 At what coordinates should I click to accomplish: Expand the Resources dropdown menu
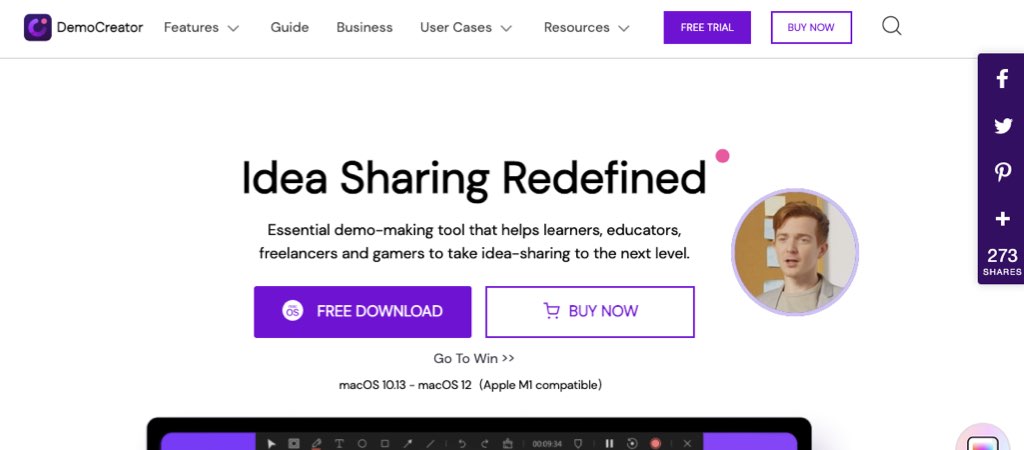[x=586, y=27]
